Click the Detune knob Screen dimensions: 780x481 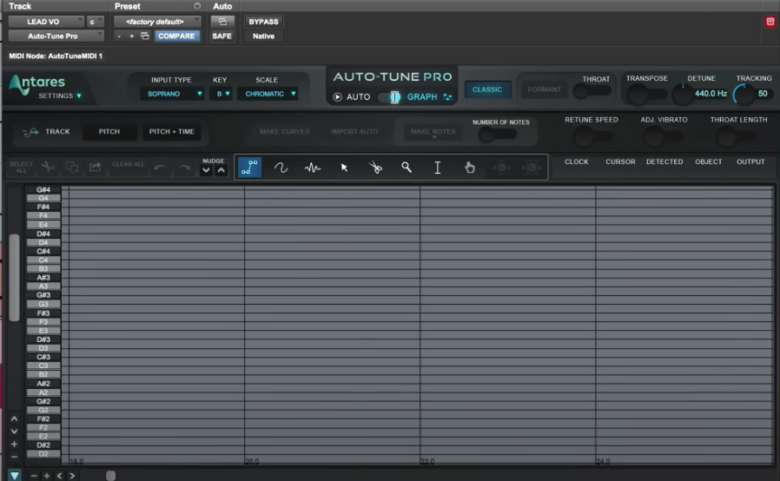[x=682, y=94]
